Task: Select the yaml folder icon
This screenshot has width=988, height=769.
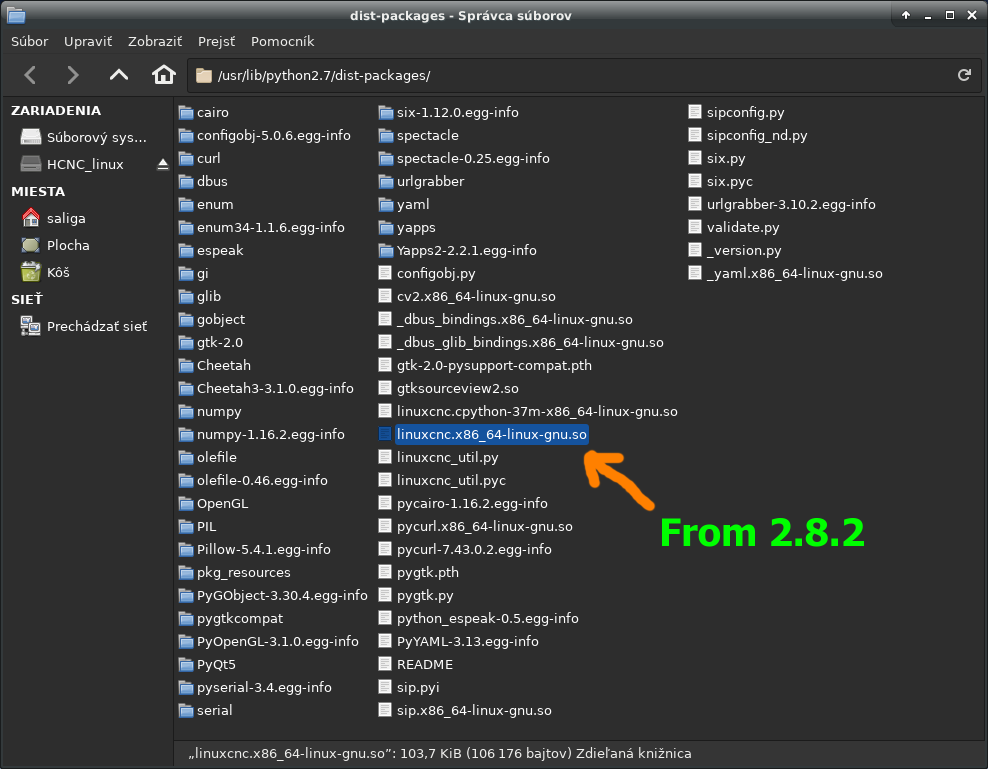Action: pos(386,204)
